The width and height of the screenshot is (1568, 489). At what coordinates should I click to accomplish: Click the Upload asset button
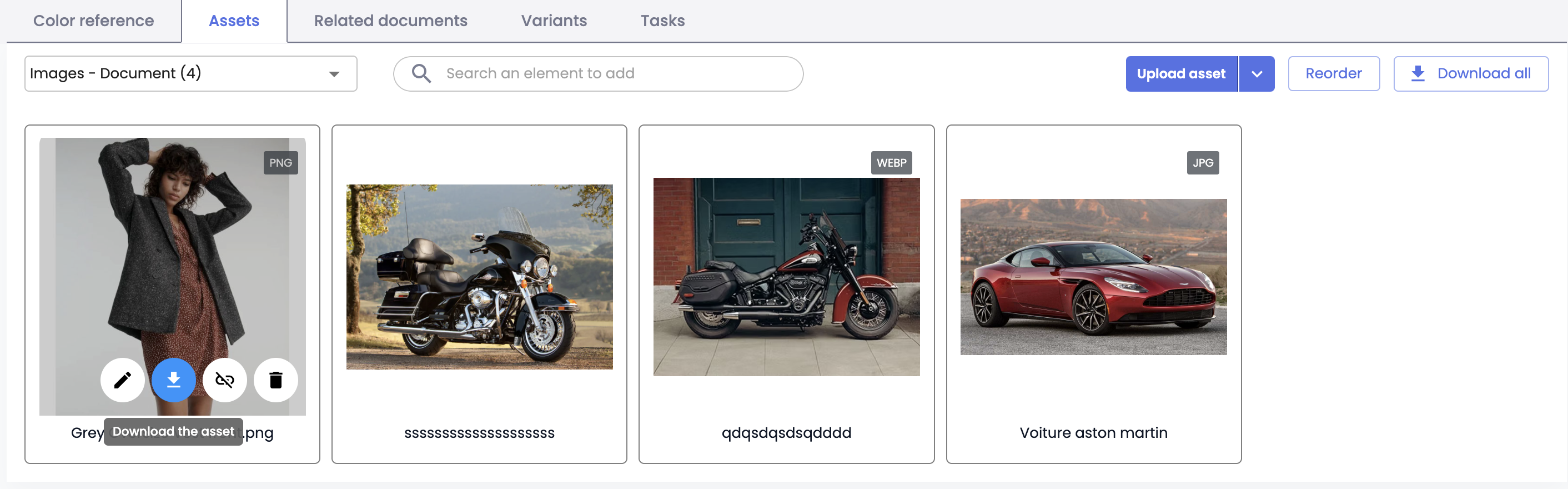[x=1182, y=74]
